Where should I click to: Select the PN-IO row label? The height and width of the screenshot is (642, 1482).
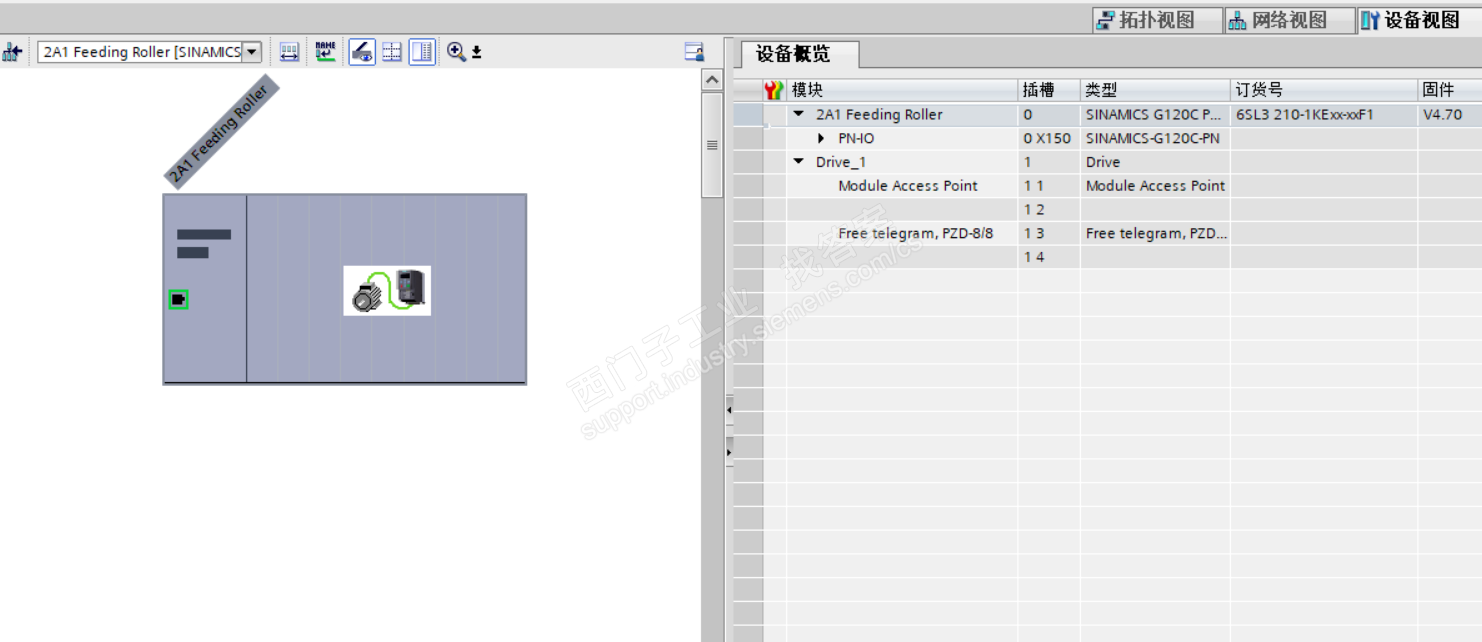point(856,139)
